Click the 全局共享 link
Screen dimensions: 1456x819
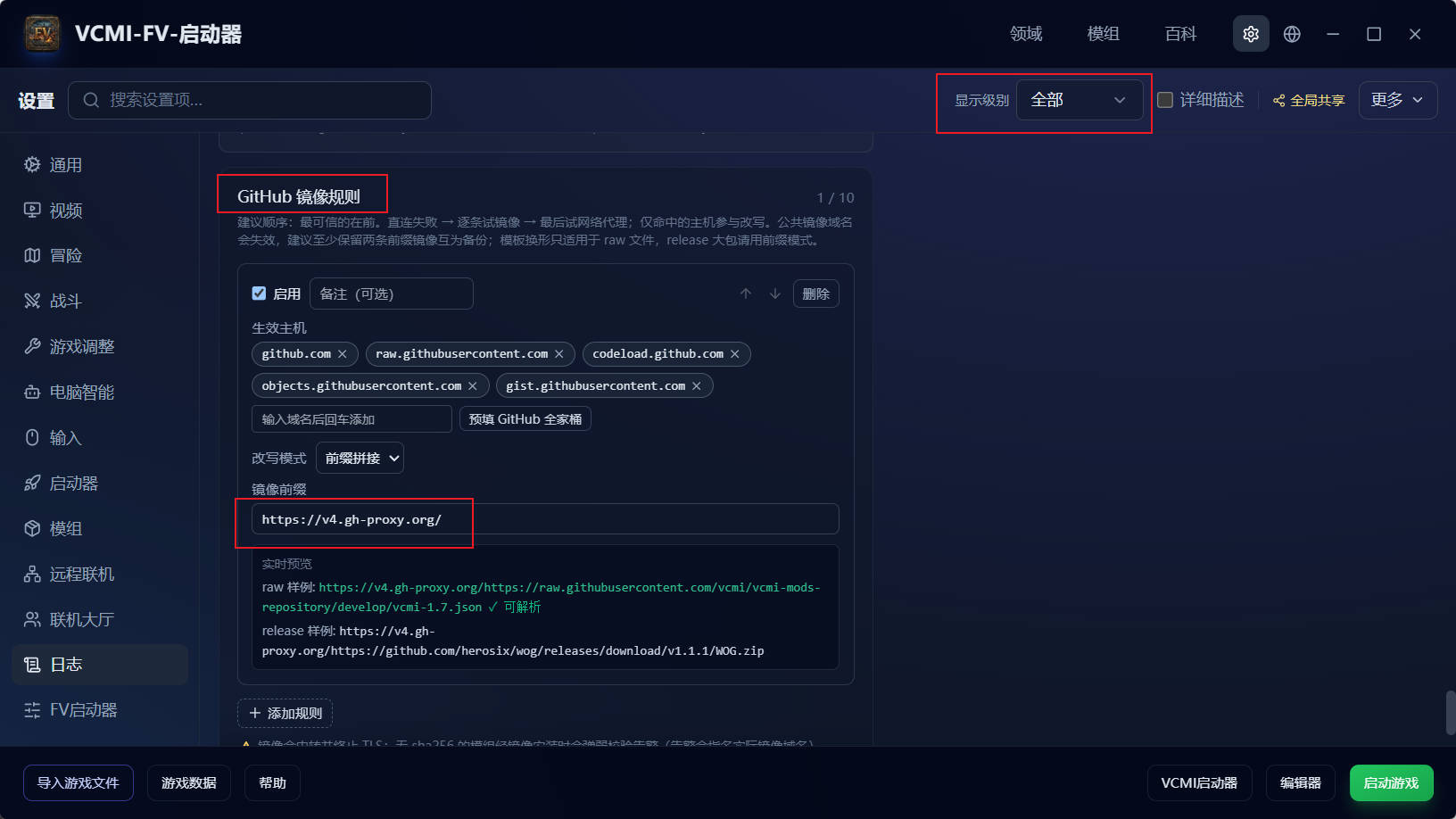(1309, 101)
